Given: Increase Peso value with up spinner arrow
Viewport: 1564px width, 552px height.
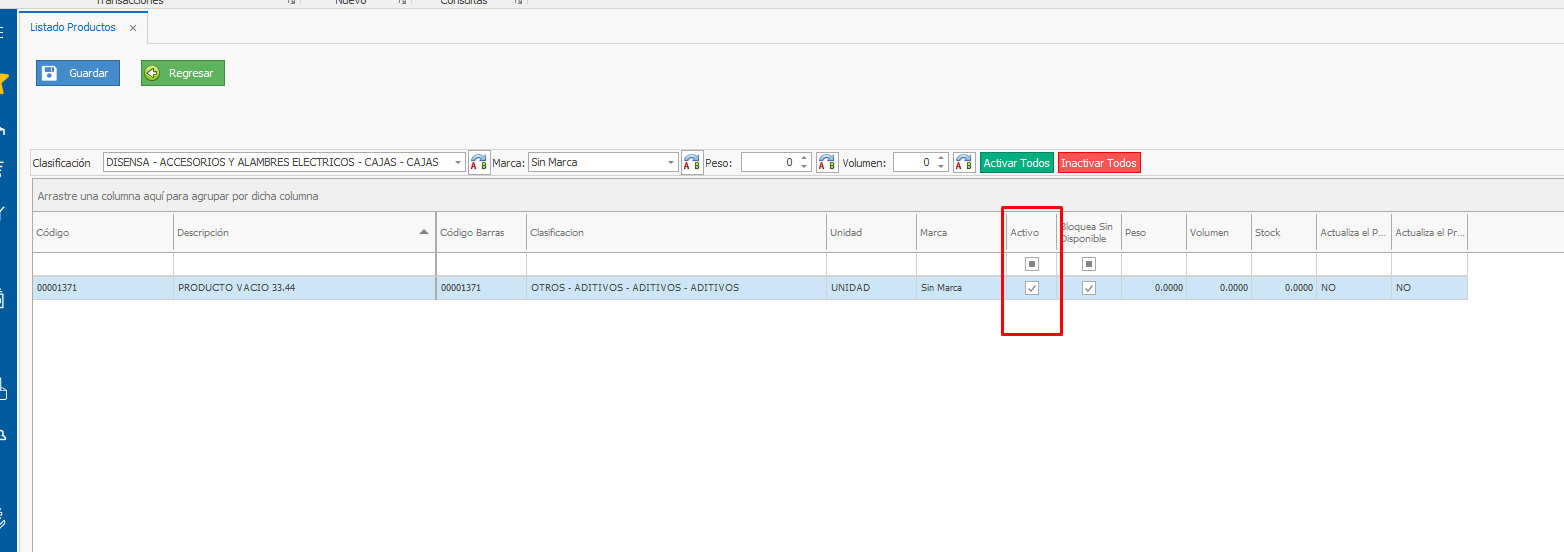Looking at the screenshot, I should [x=805, y=158].
